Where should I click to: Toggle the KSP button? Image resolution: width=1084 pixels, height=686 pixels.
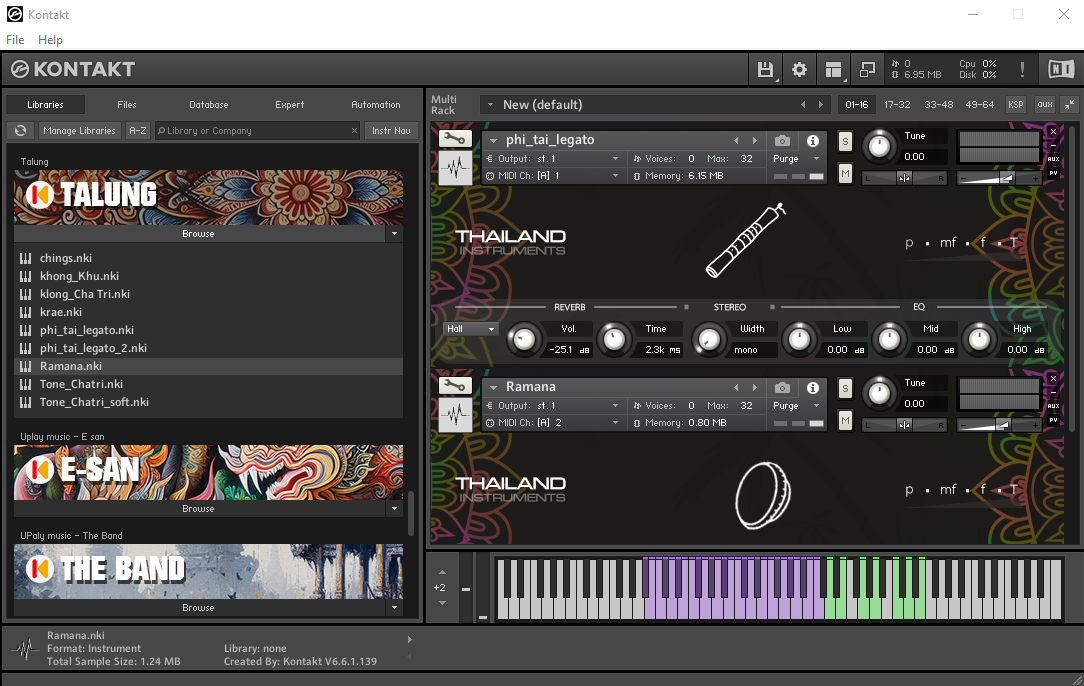1016,104
